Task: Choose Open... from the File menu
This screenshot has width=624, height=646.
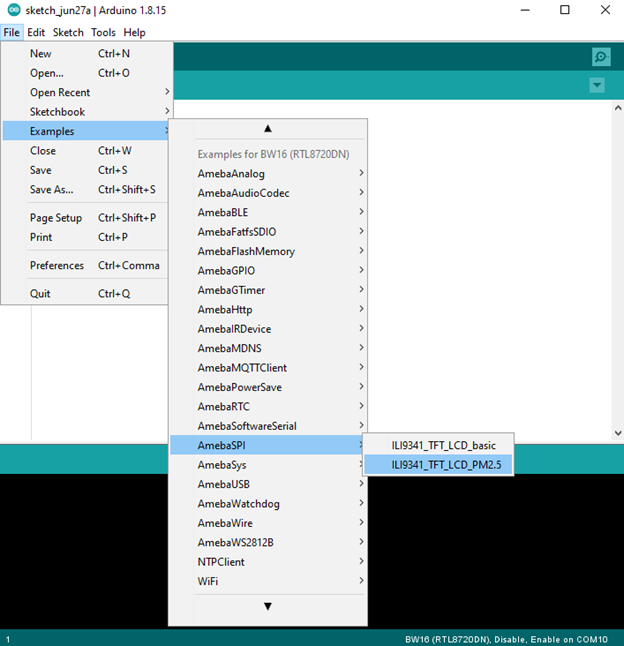Action: click(87, 73)
